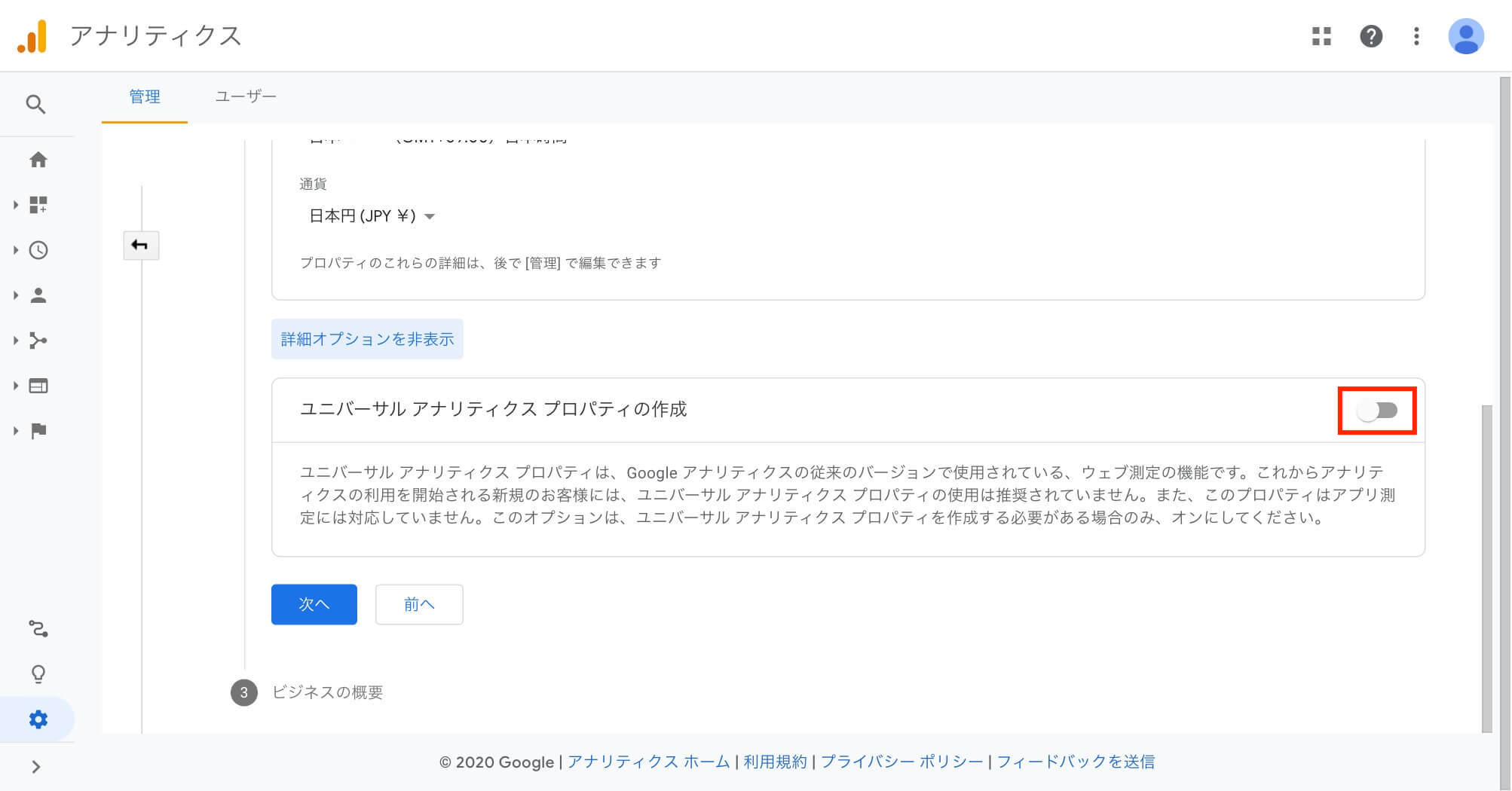The image size is (1512, 791).
Task: Open the 利用規約 footer link
Action: tap(775, 762)
